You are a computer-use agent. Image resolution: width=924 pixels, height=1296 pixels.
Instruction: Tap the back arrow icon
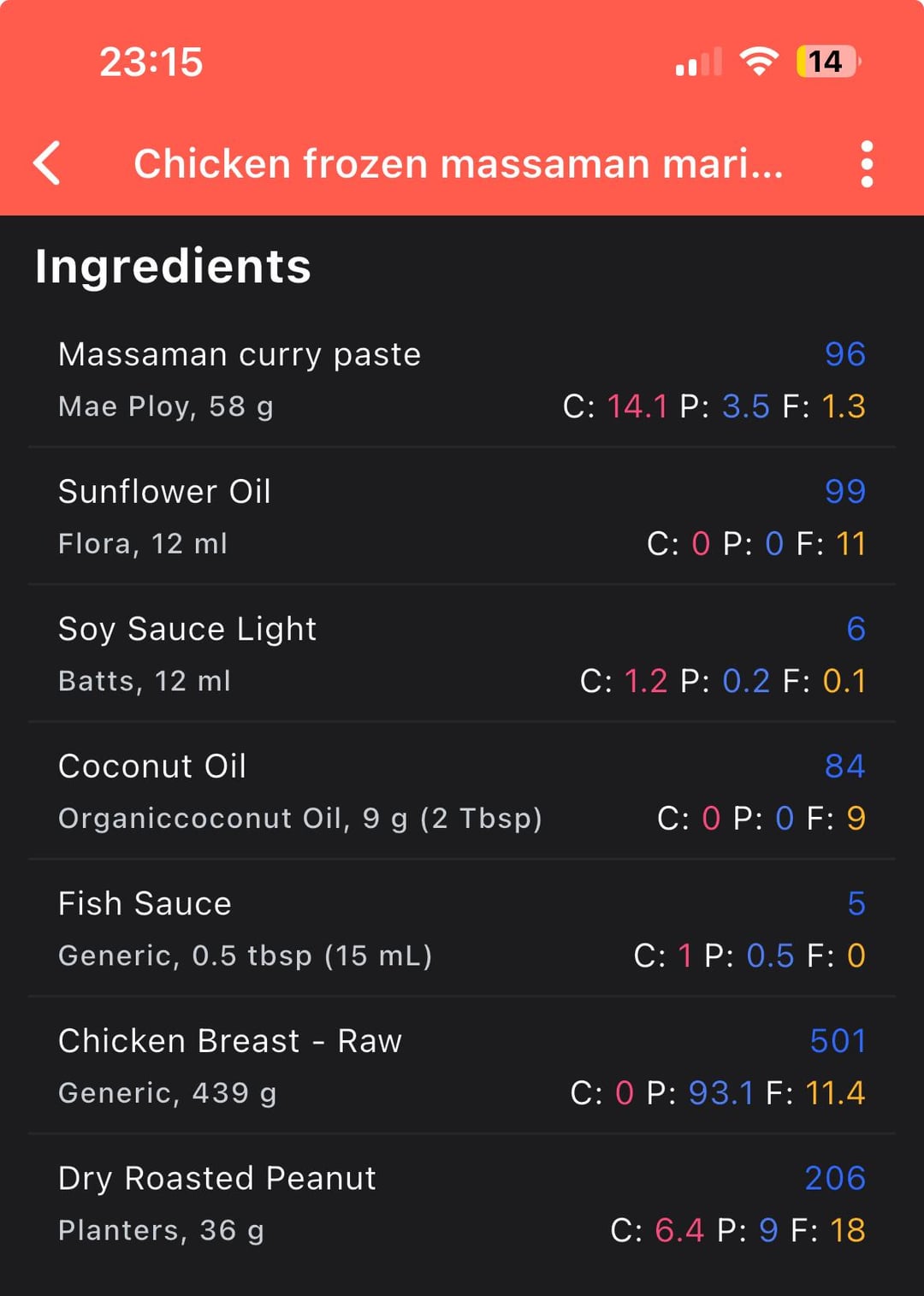tap(48, 163)
